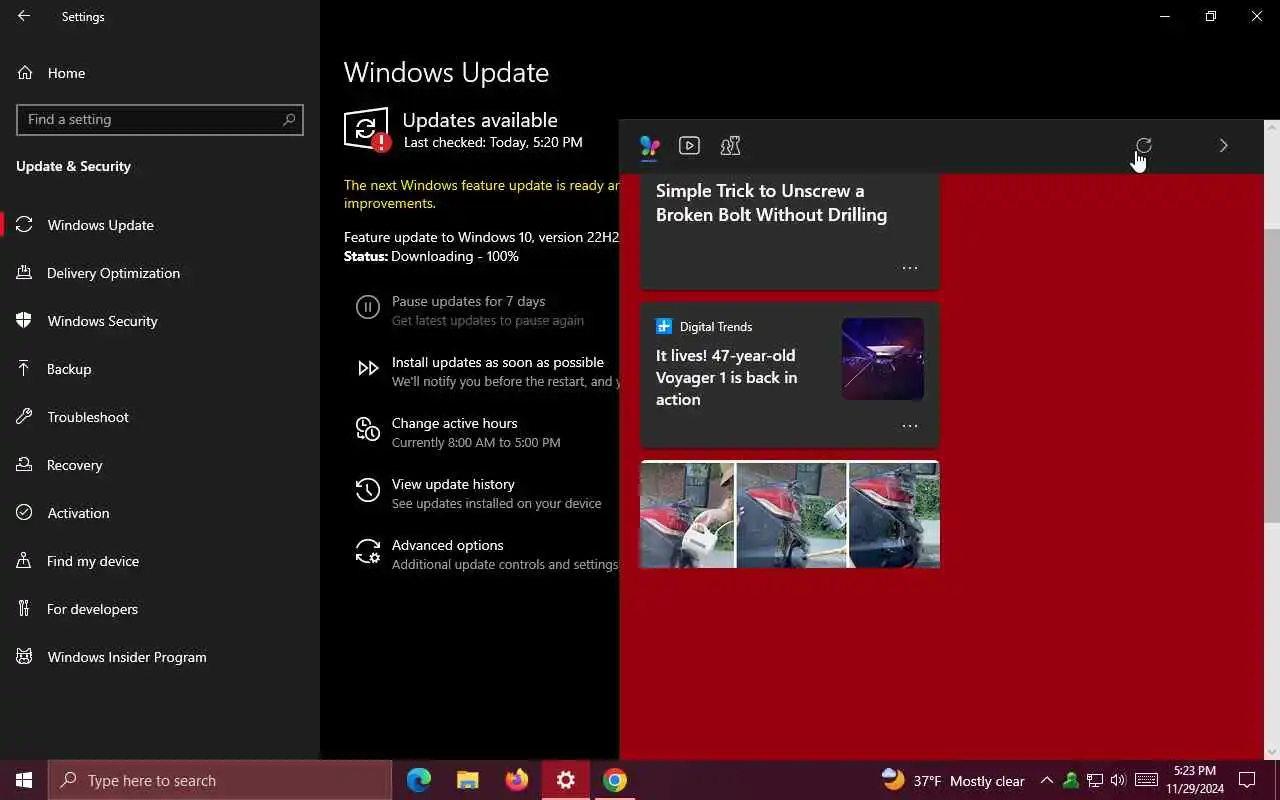Click the fast-forward install updates icon
This screenshot has width=1280, height=800.
click(x=368, y=369)
